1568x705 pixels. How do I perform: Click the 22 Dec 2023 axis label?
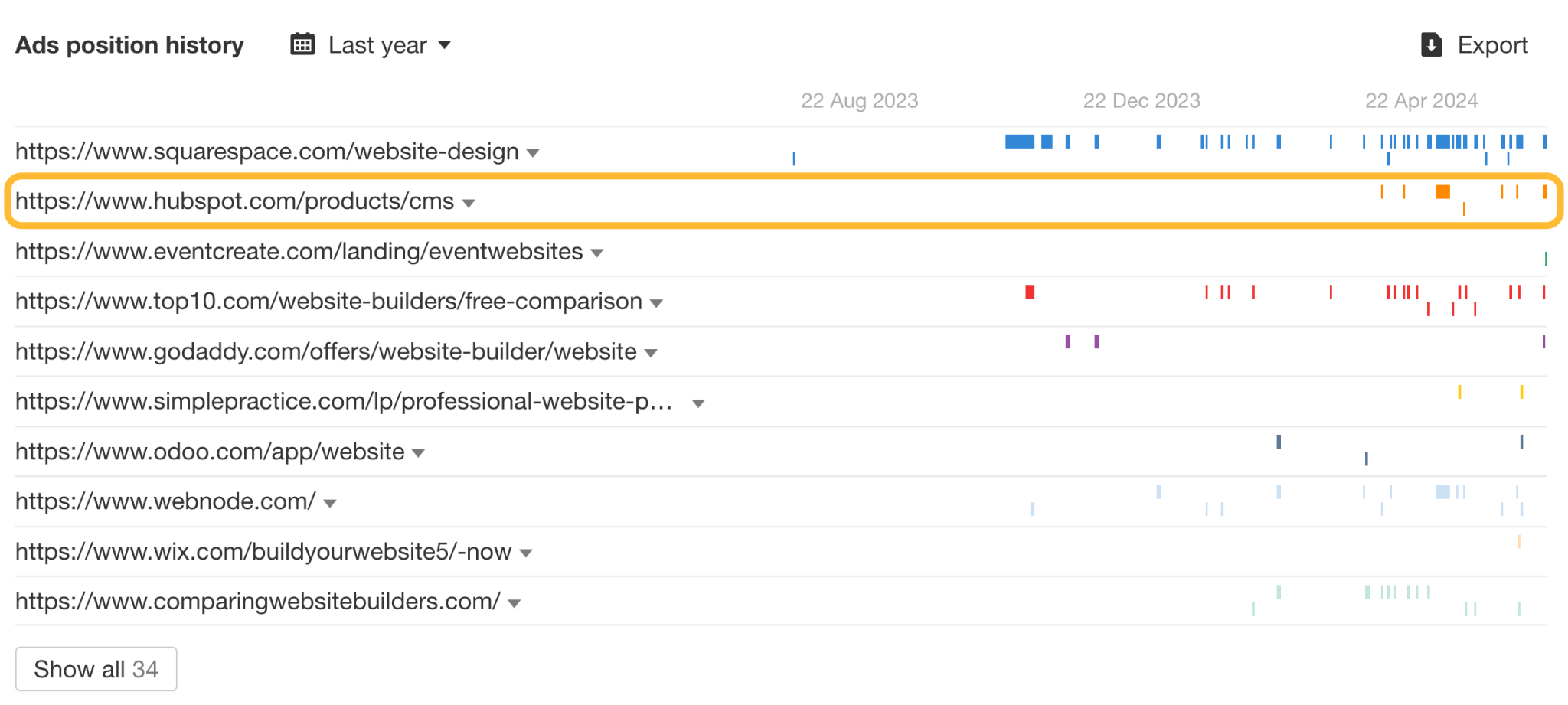click(1142, 100)
